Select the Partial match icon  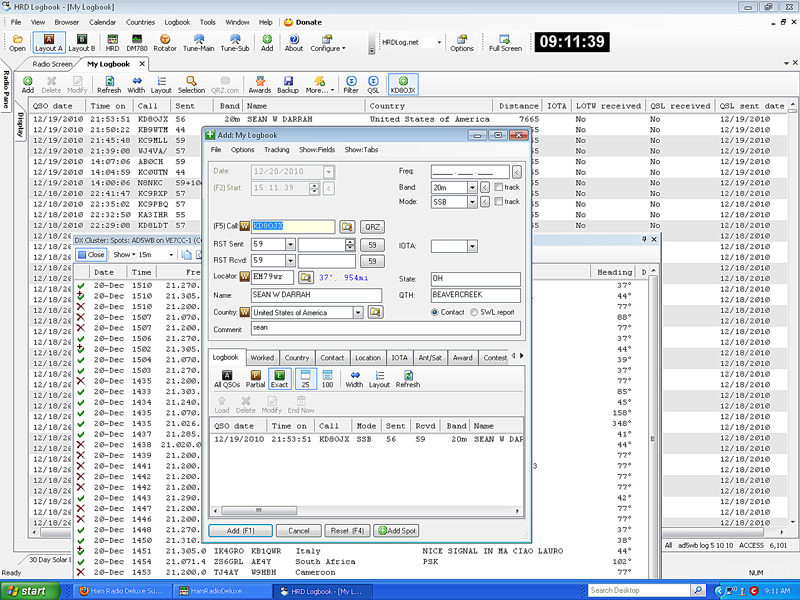(x=255, y=379)
